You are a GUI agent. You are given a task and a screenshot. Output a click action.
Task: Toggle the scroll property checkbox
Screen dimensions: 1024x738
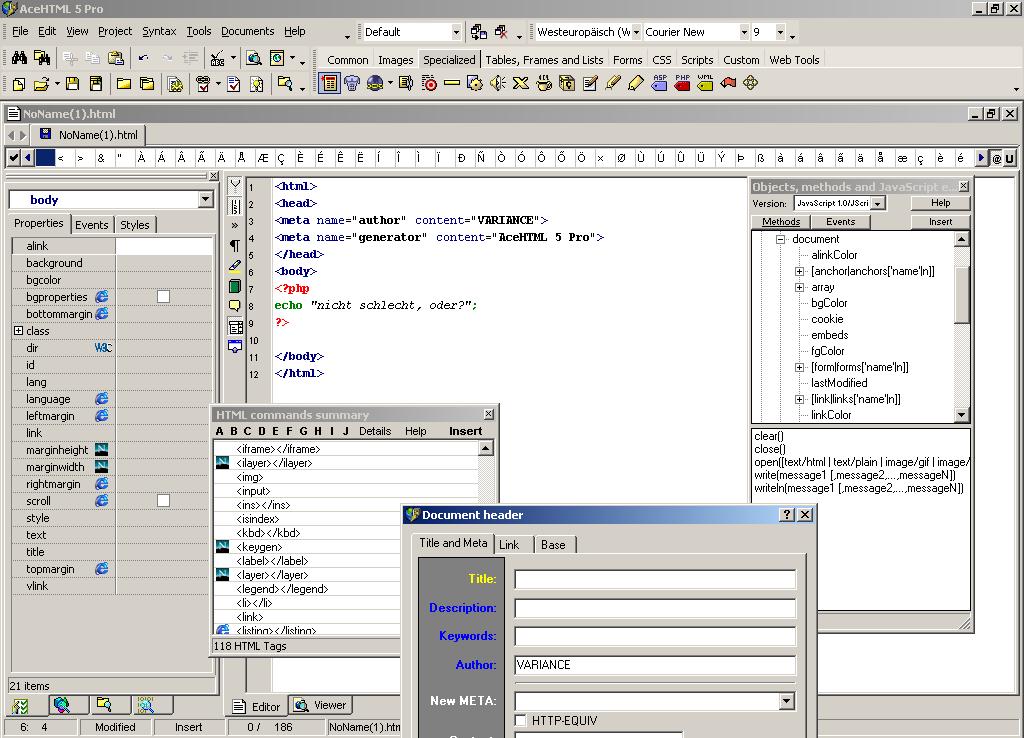(163, 501)
